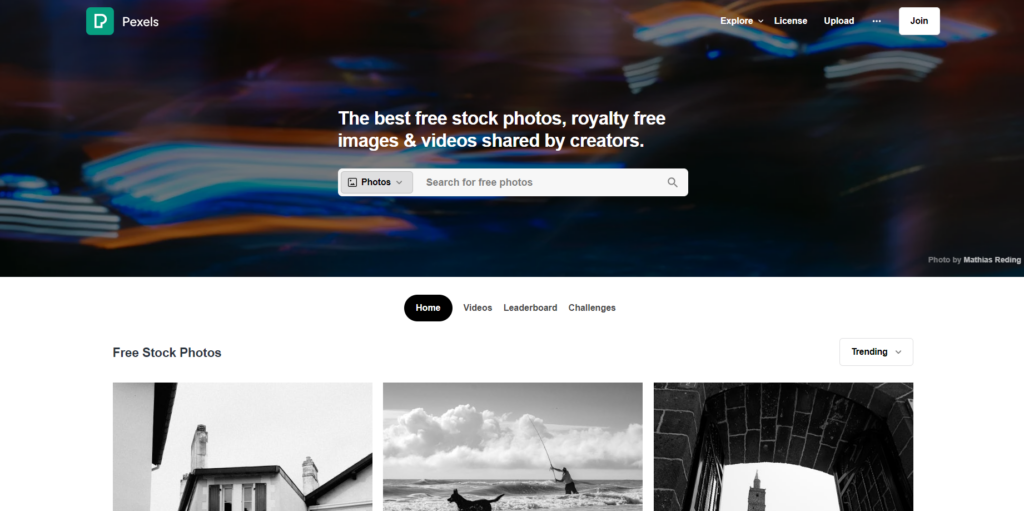Click the photo icon in Photos selector
This screenshot has width=1024, height=511.
(x=353, y=182)
